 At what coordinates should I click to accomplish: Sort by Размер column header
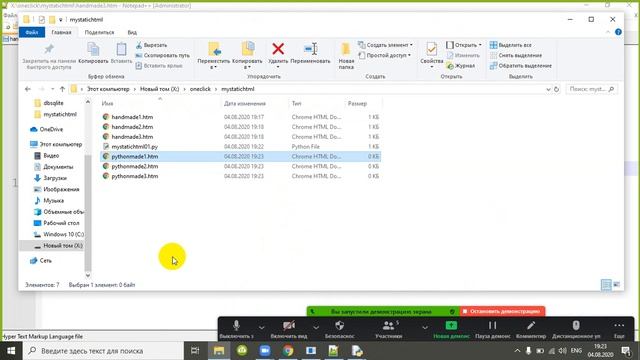click(358, 104)
